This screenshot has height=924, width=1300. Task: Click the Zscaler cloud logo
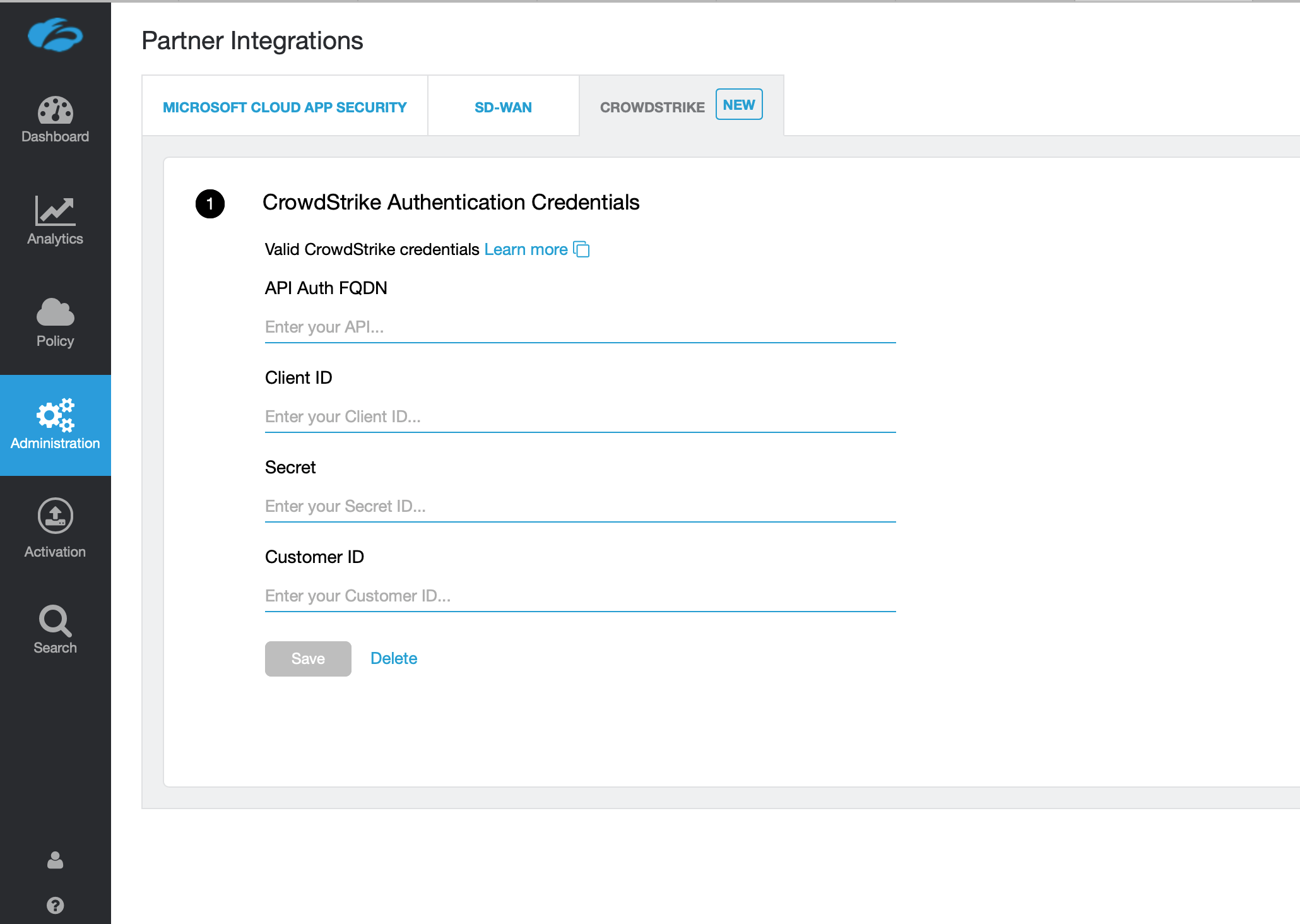point(56,35)
